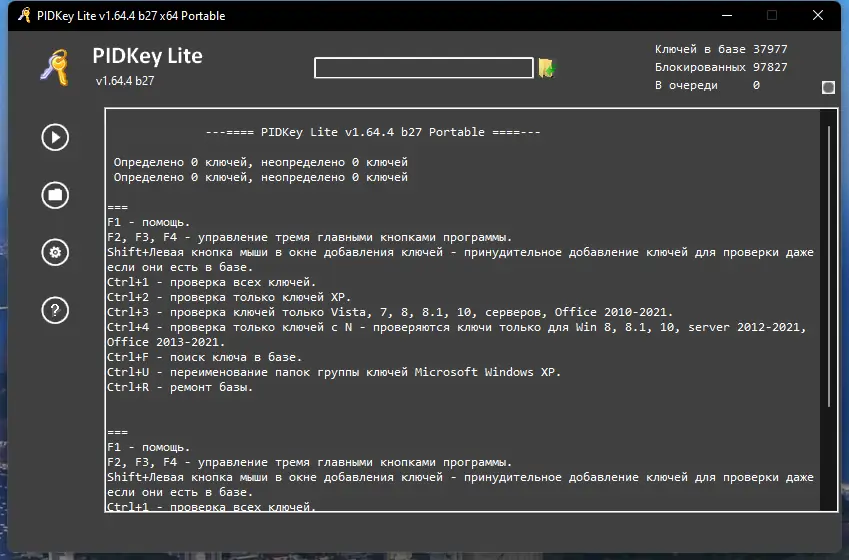The width and height of the screenshot is (849, 560).
Task: Click the PIDKey Lite keys logo
Action: coord(55,67)
